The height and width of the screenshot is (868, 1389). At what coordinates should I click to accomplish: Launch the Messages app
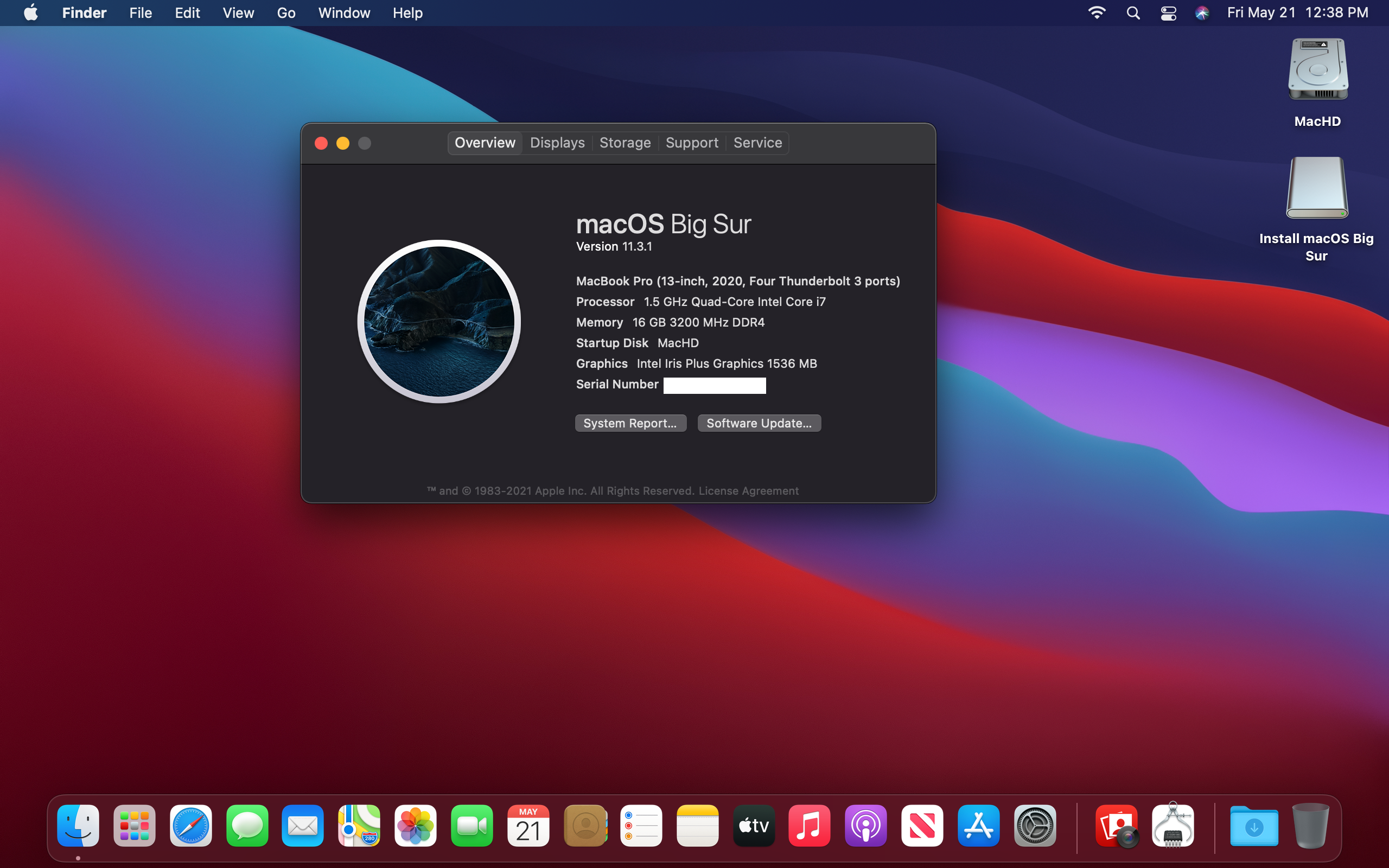tap(247, 826)
